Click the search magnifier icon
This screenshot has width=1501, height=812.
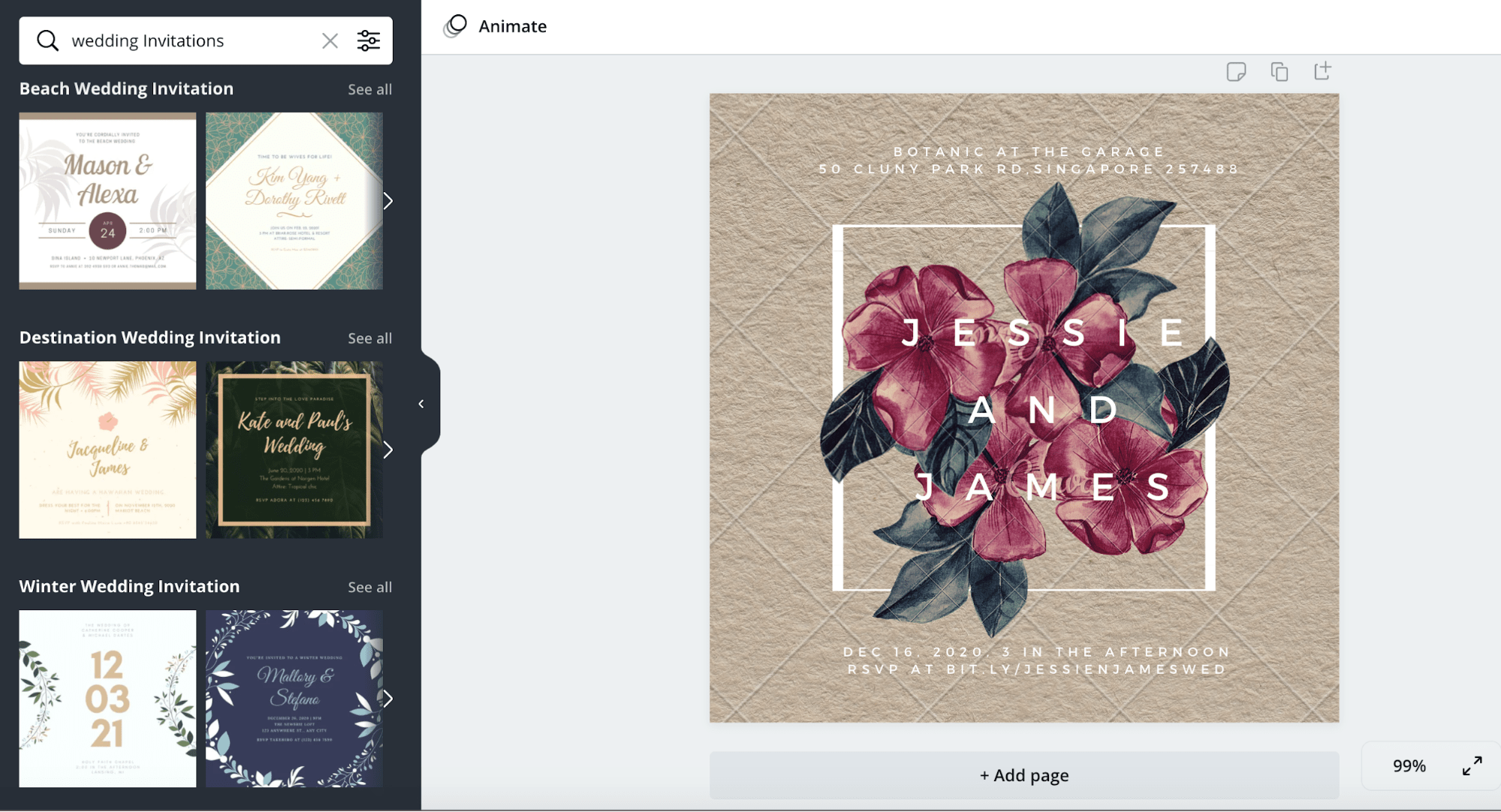click(47, 41)
